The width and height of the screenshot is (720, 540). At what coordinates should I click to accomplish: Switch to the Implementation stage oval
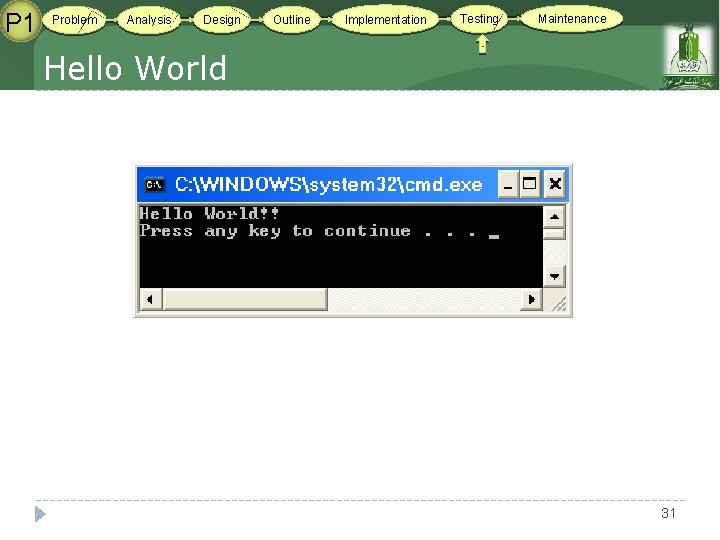click(x=385, y=20)
